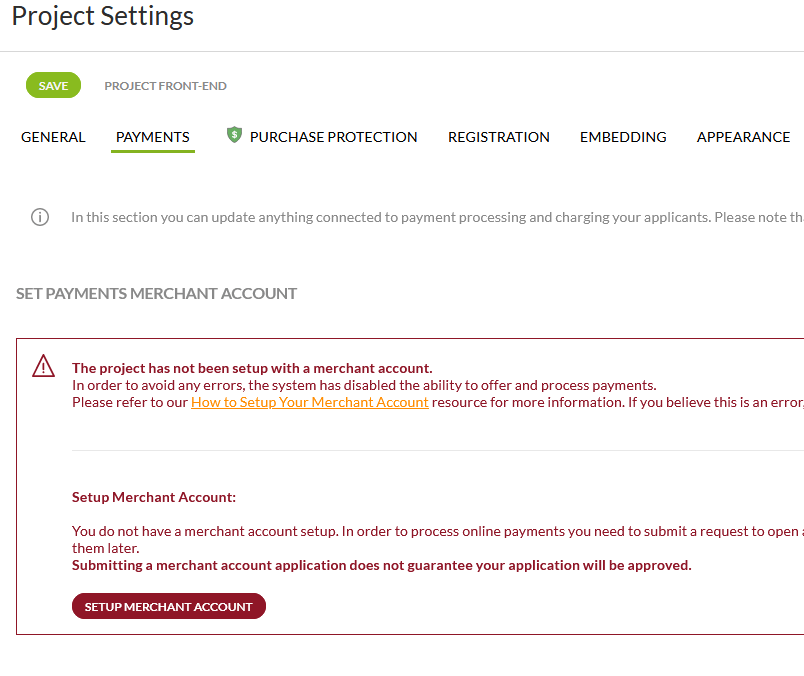This screenshot has width=804, height=676.
Task: Click the SETUP MERCHANT ACCOUNT button
Action: point(169,607)
